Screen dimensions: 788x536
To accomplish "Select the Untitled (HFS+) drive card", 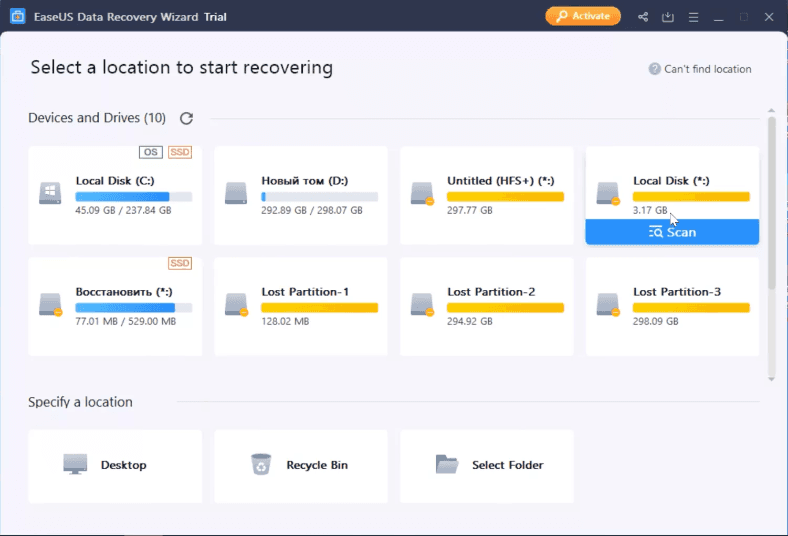I will point(486,195).
